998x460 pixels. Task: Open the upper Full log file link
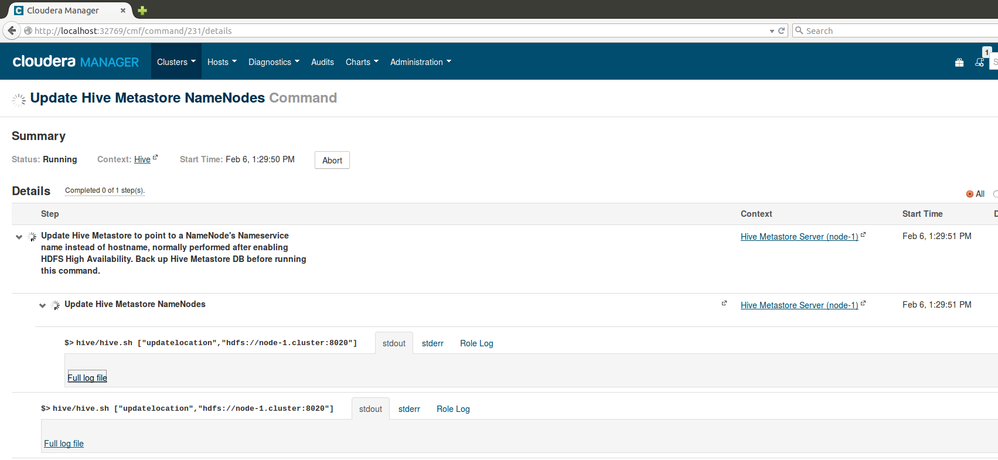[87, 378]
